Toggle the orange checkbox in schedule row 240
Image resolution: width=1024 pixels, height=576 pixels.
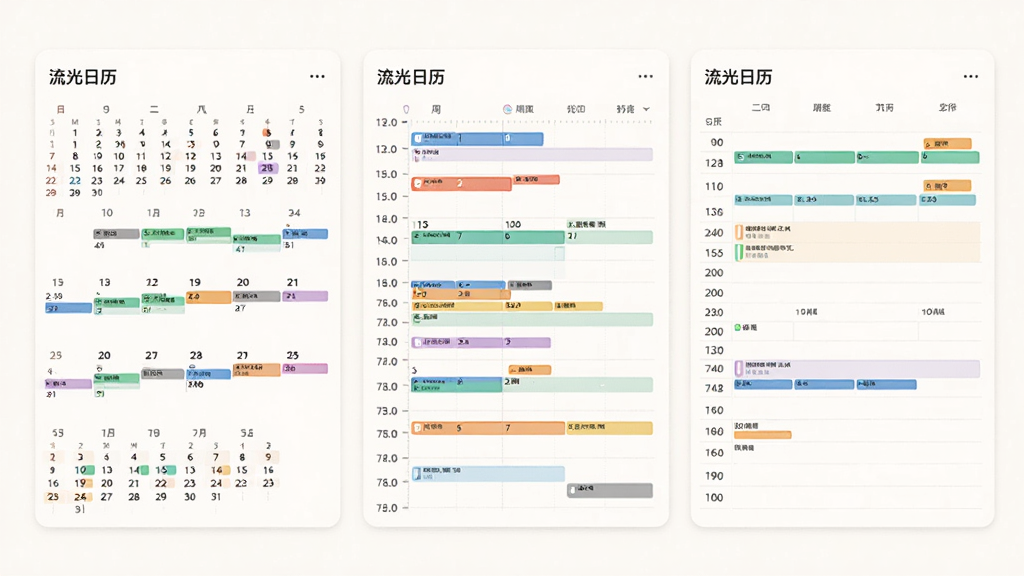[x=739, y=232]
